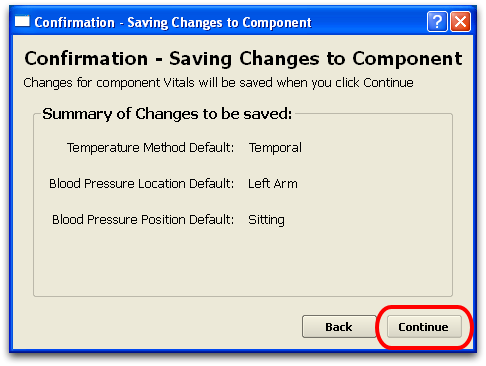The height and width of the screenshot is (366, 486).
Task: Click the blank space left of the Back button
Action: 160,327
